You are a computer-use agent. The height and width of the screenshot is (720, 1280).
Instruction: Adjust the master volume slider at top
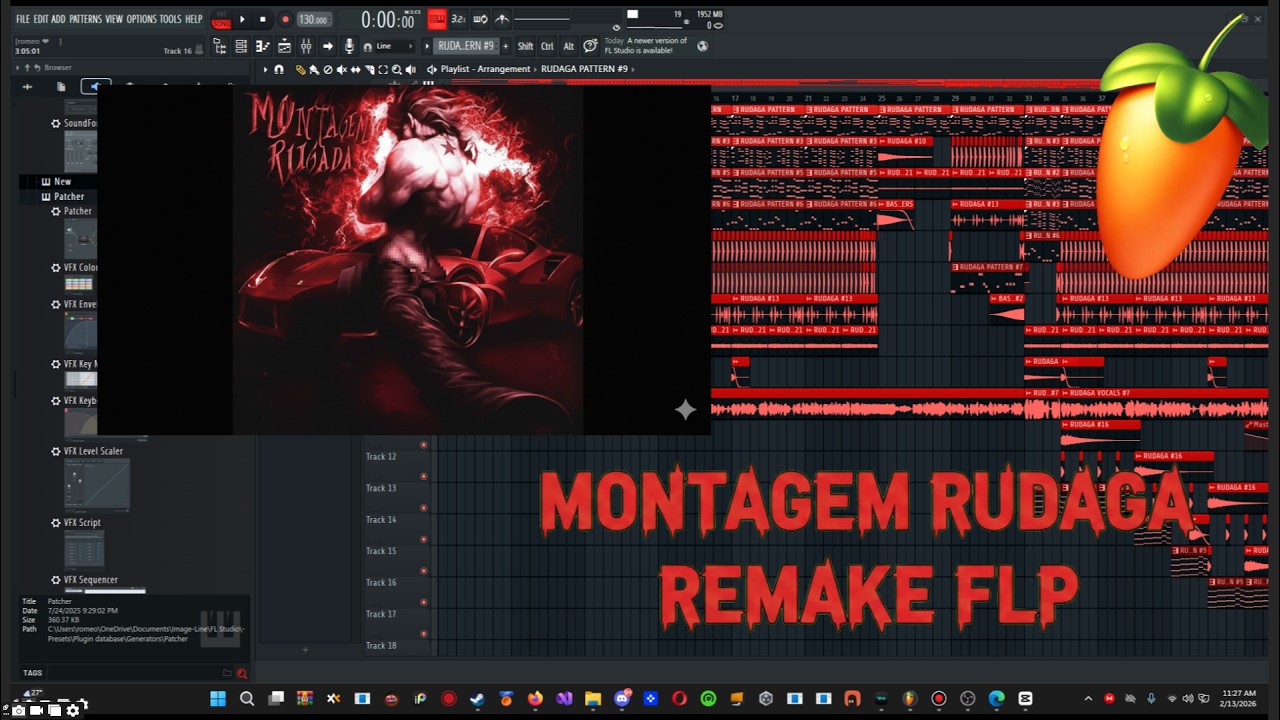542,19
